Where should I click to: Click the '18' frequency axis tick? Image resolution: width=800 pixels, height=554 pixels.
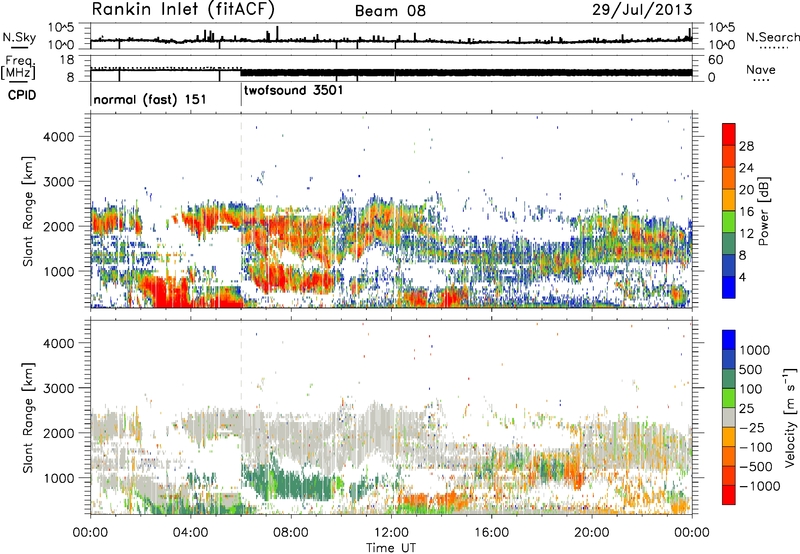tap(67, 60)
